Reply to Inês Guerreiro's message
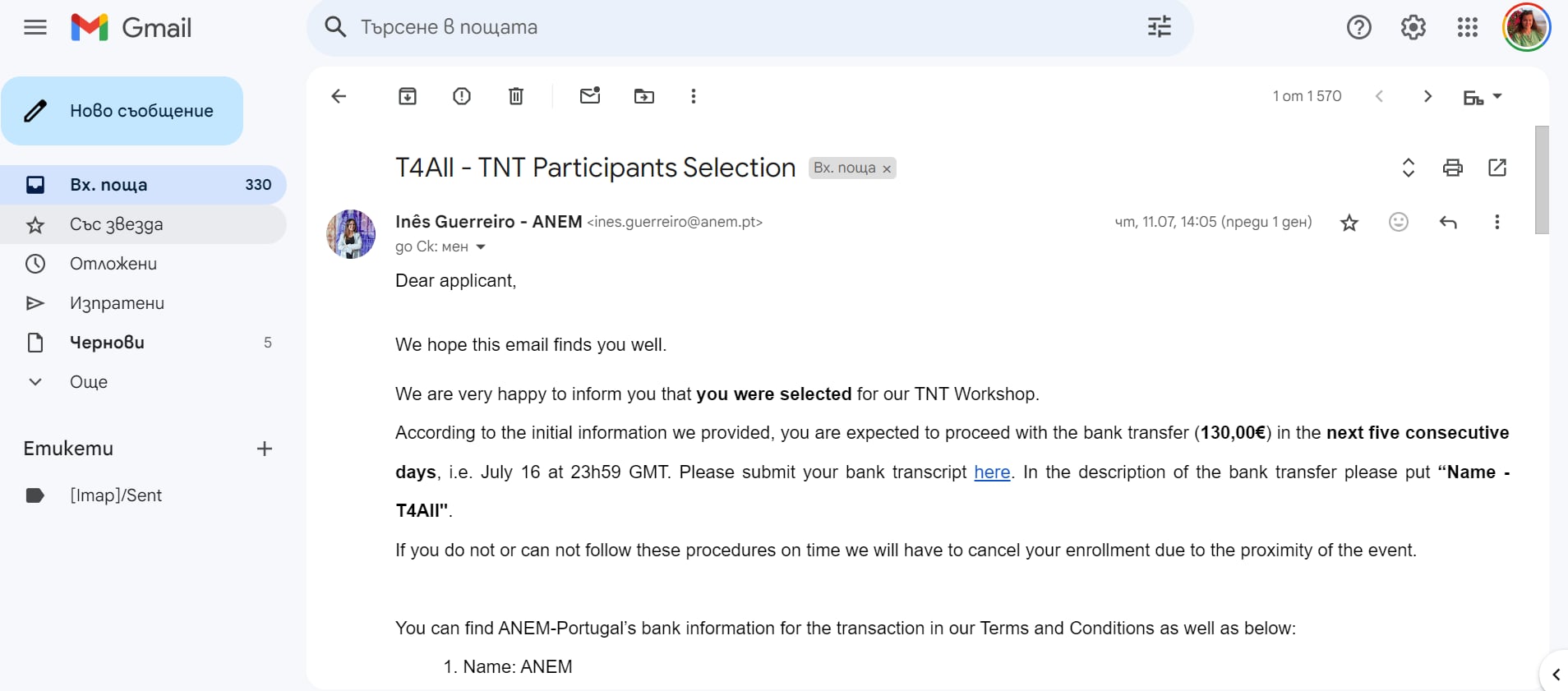Viewport: 1568px width, 691px height. pyautogui.click(x=1448, y=222)
